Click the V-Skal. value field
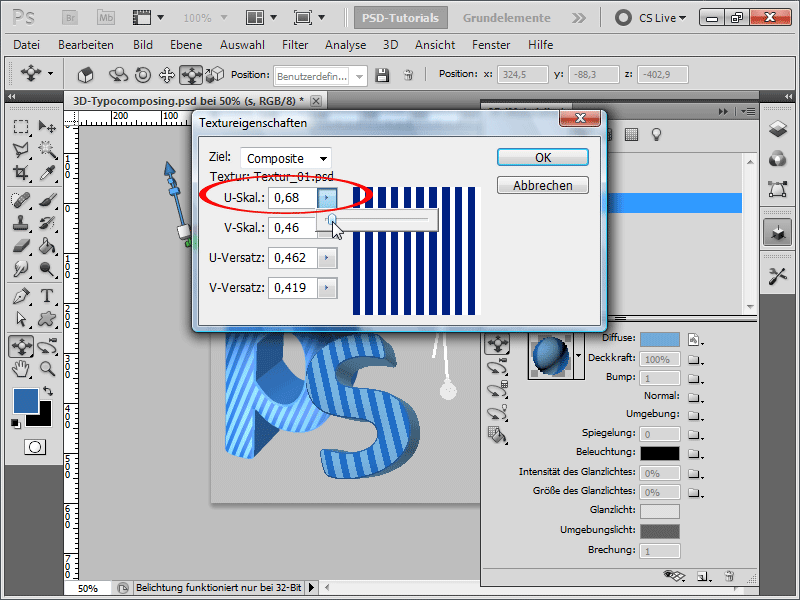Image resolution: width=800 pixels, height=600 pixels. pyautogui.click(x=293, y=228)
